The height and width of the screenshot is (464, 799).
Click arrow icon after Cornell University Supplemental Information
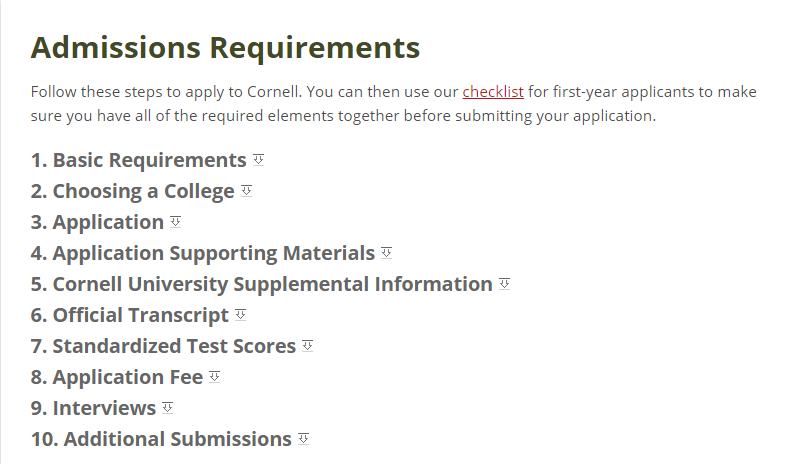504,284
